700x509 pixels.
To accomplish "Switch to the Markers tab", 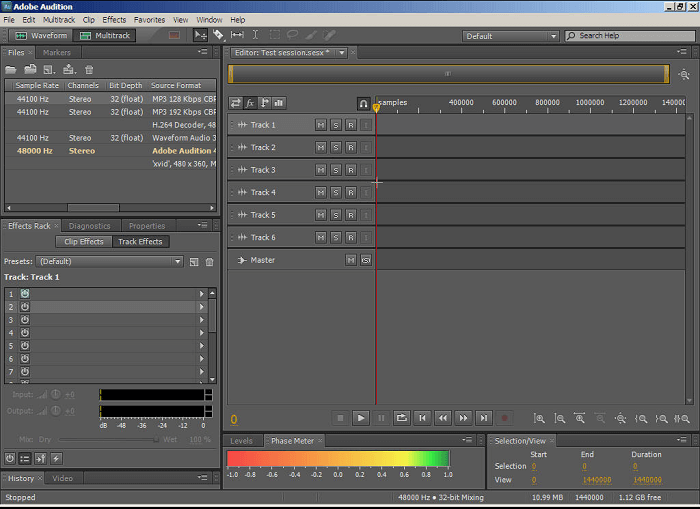I will click(x=57, y=53).
